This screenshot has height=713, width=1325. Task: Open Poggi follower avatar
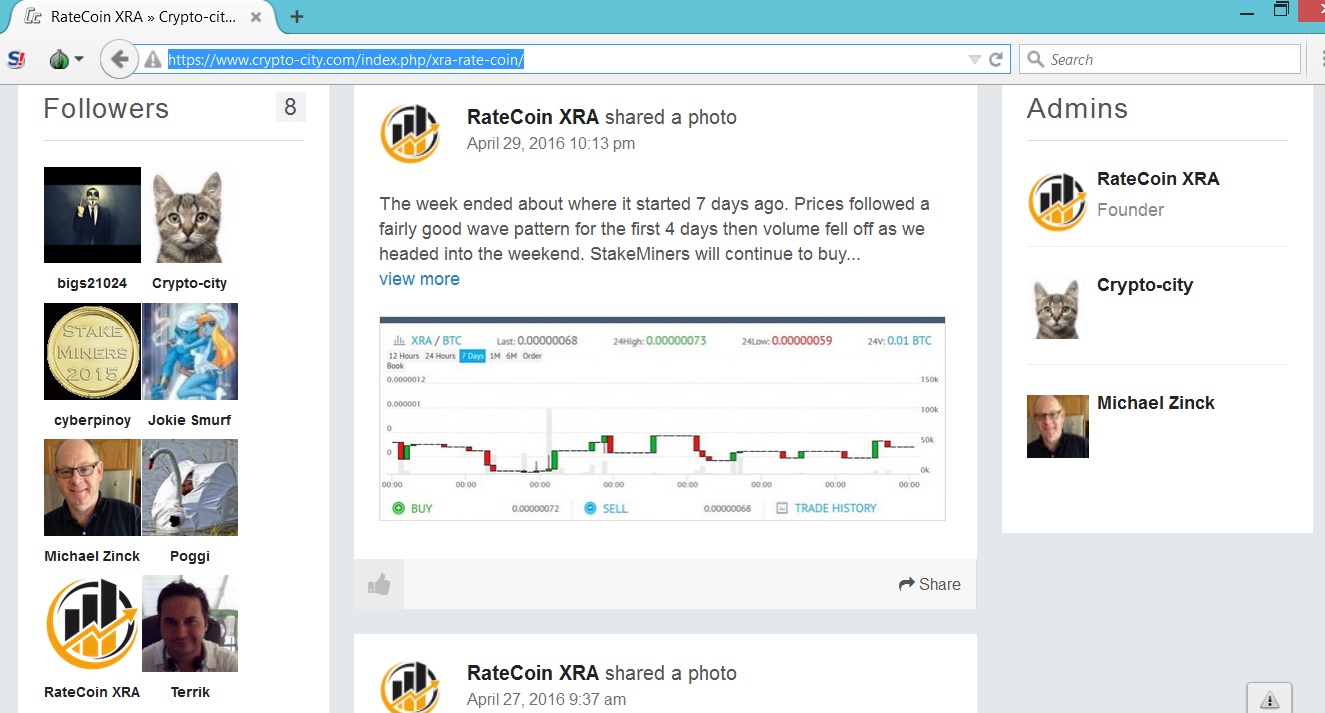pyautogui.click(x=189, y=487)
